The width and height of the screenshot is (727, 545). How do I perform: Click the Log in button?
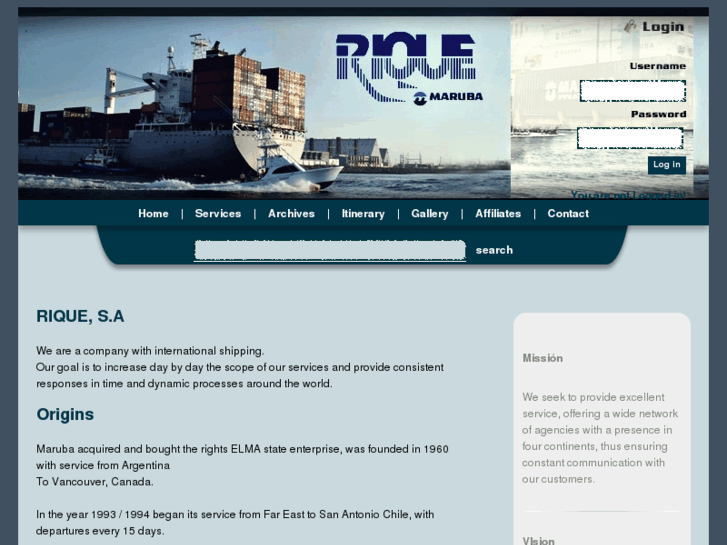[x=667, y=165]
